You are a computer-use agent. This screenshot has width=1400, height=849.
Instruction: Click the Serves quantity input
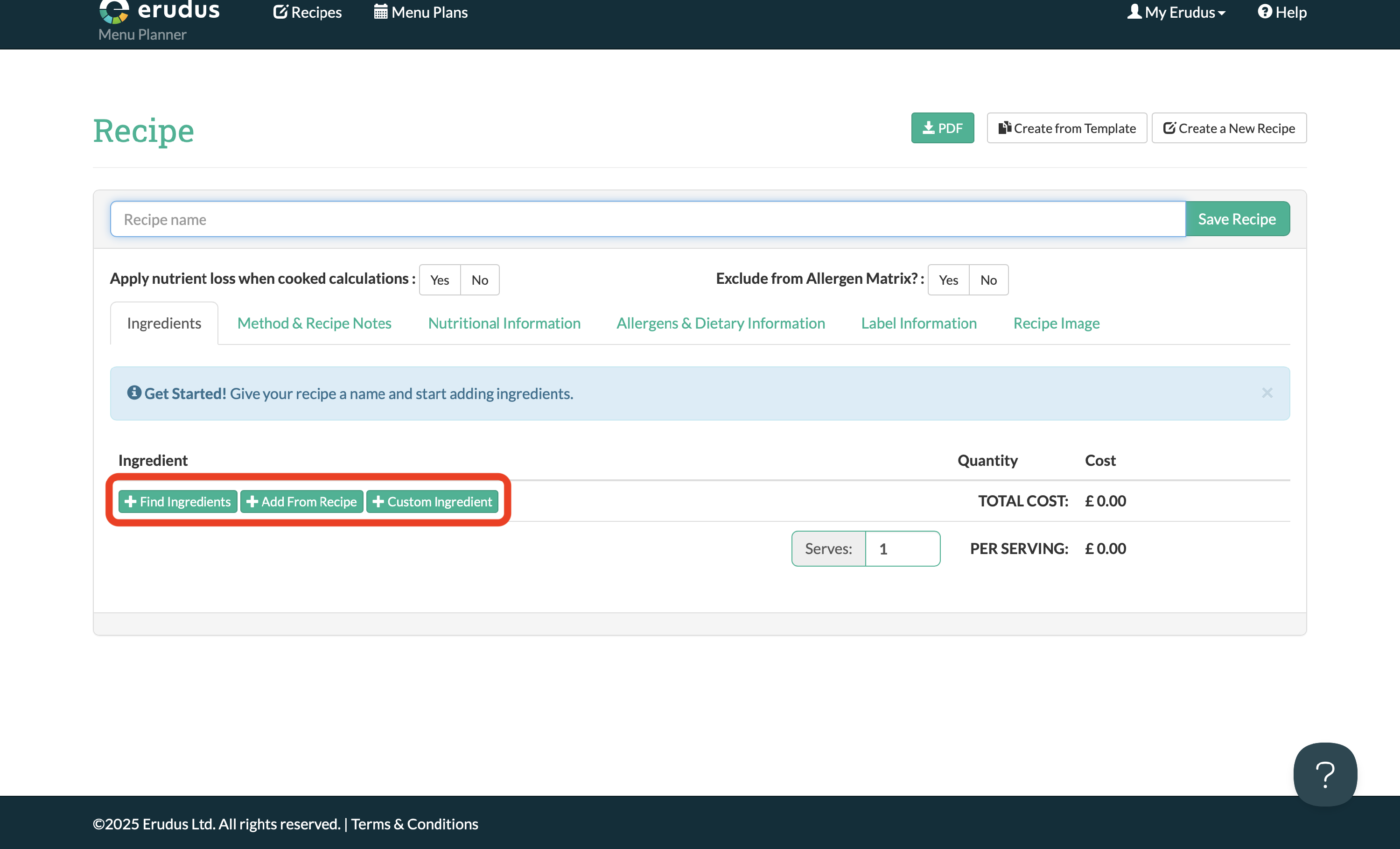tap(902, 549)
